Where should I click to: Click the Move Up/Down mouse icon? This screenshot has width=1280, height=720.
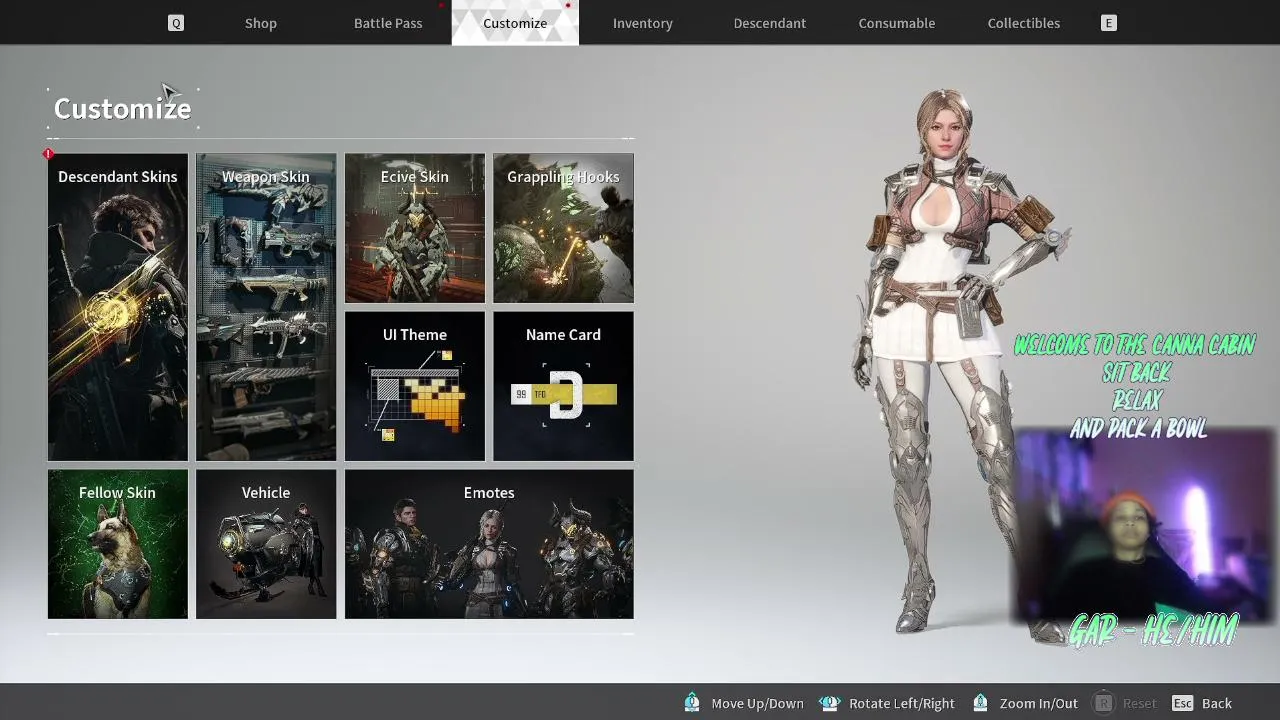click(x=692, y=703)
